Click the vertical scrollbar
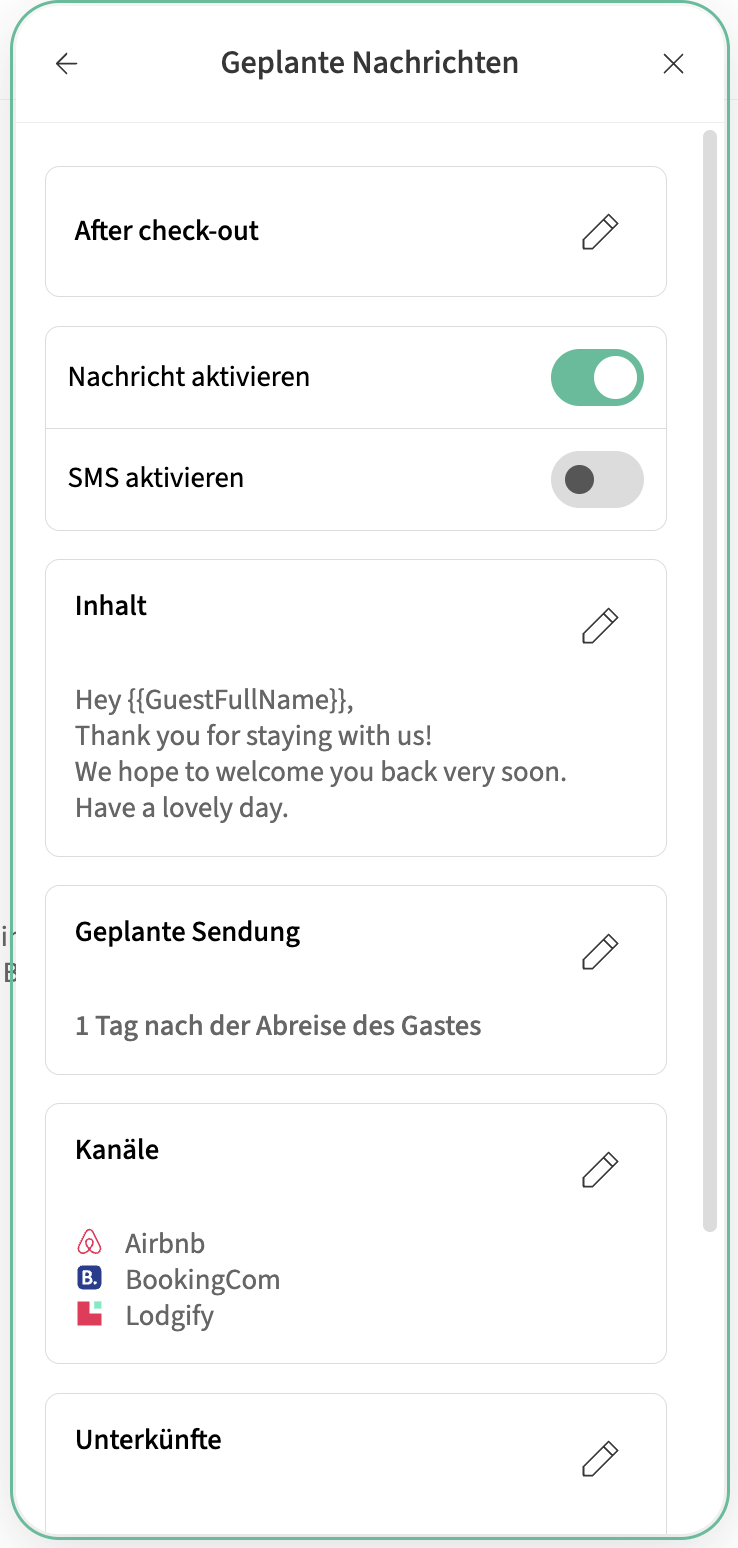Screen dimensions: 738x1548 (x=710, y=680)
